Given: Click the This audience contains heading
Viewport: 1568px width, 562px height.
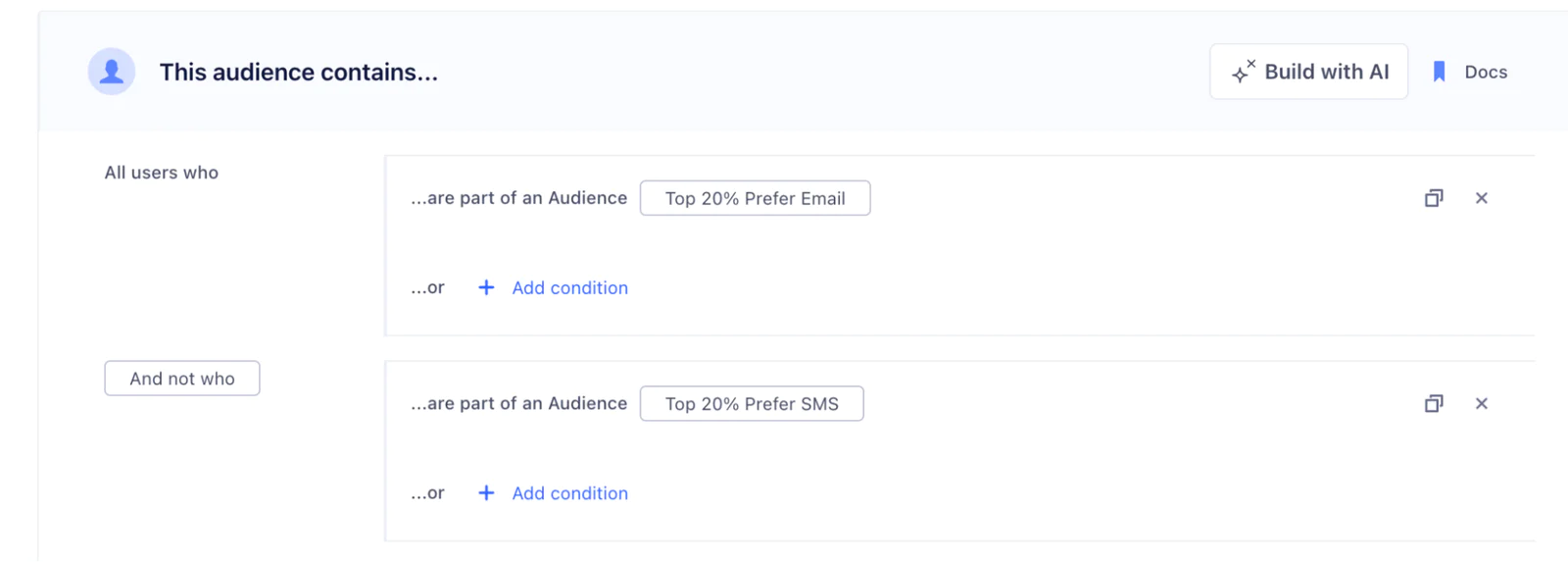Looking at the screenshot, I should tap(299, 72).
